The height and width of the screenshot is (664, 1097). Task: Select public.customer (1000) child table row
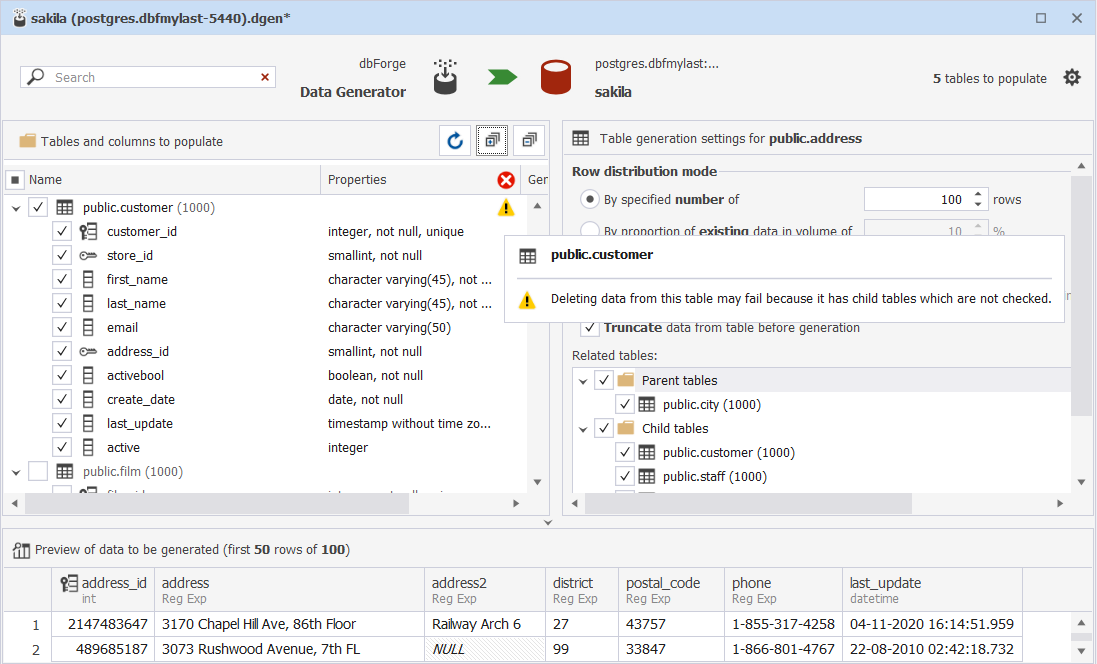(x=821, y=453)
